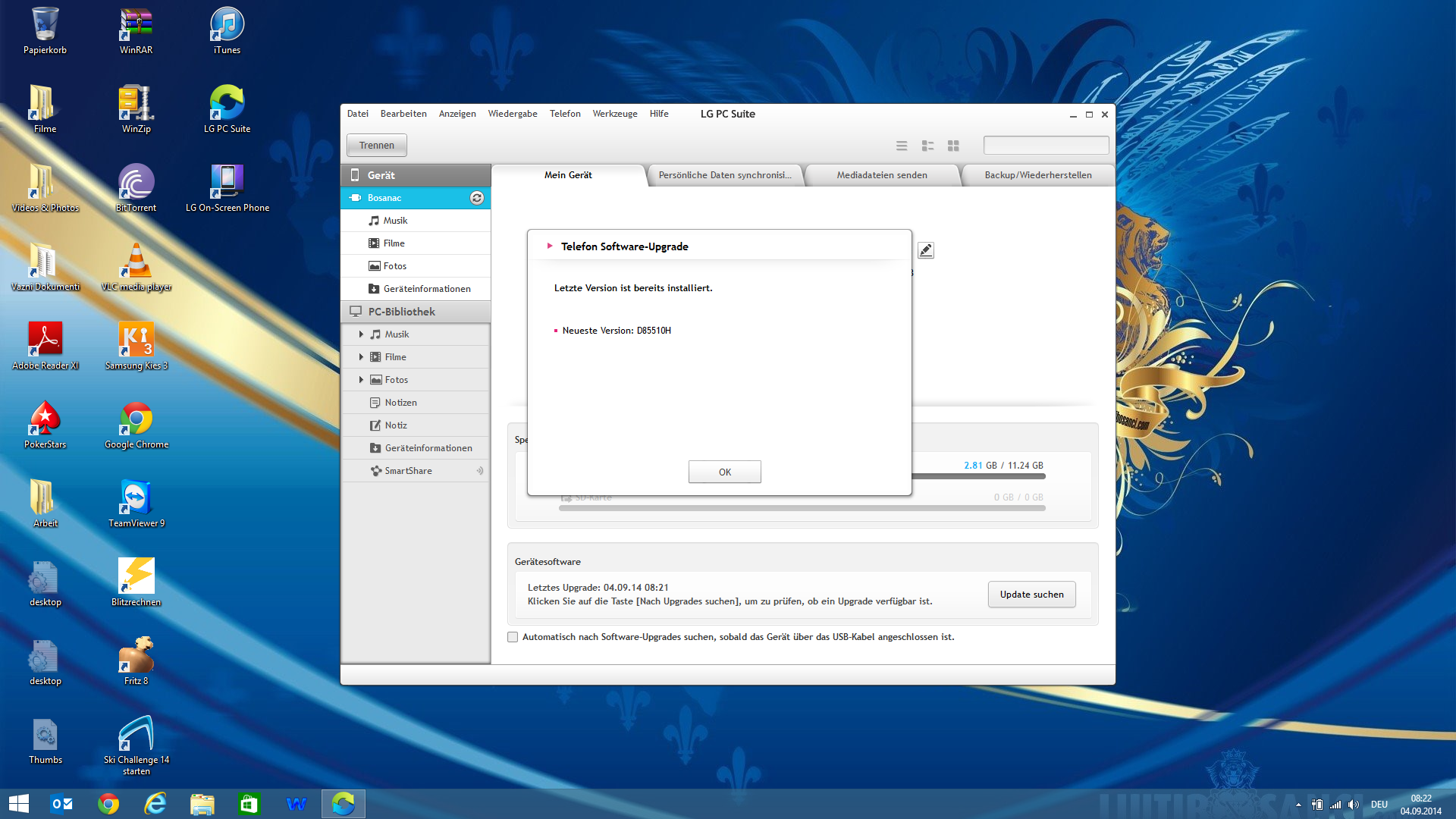
Task: Click the edit pencil icon in Mein Gerät
Action: coord(925,250)
